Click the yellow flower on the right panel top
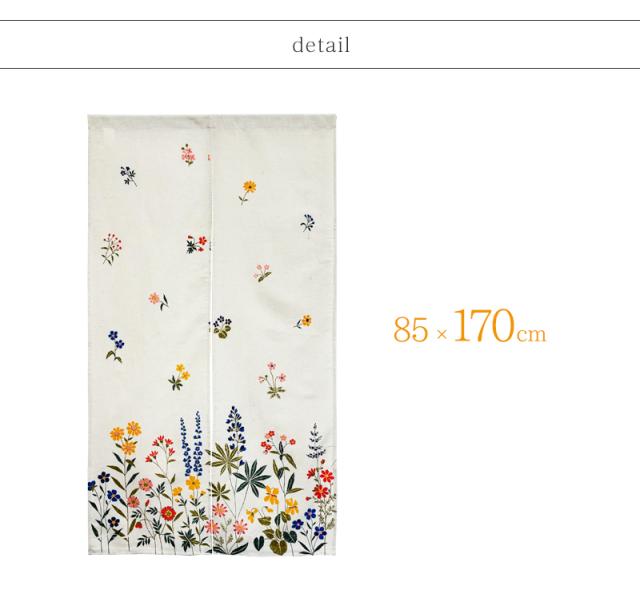640x590 pixels. click(248, 191)
